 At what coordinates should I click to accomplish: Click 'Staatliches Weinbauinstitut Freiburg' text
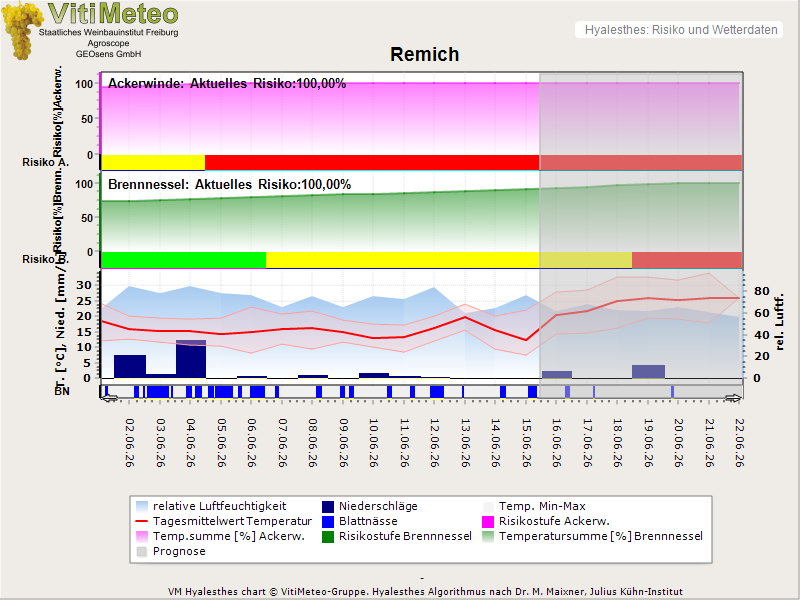click(109, 32)
